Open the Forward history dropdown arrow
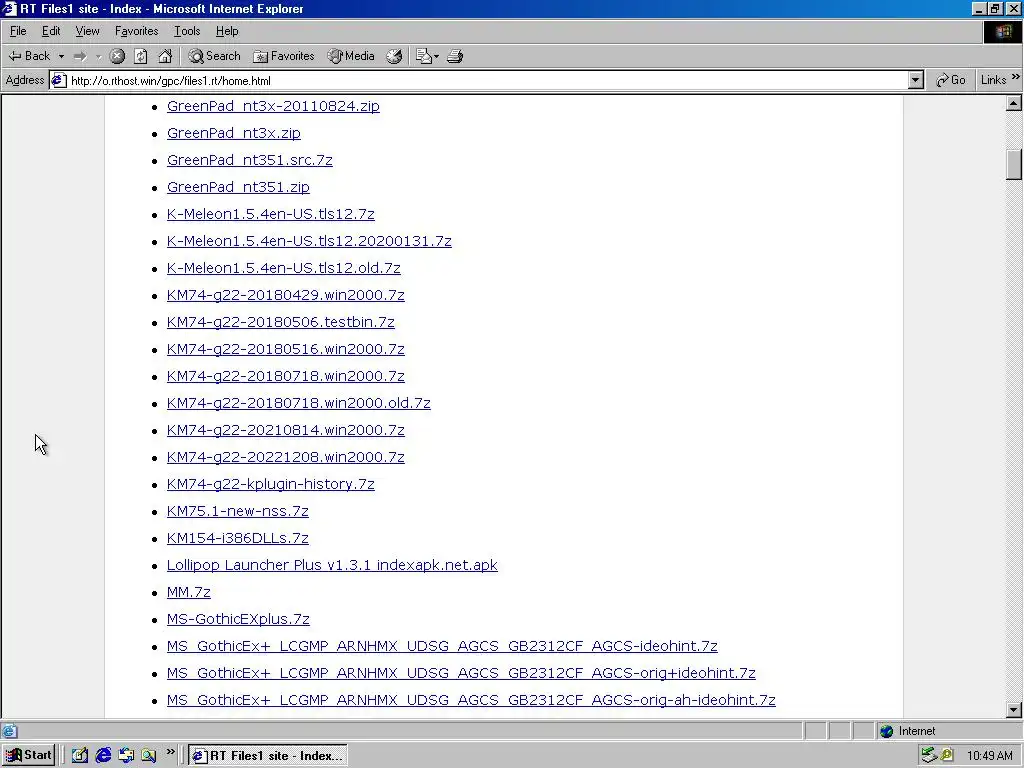 [99, 56]
